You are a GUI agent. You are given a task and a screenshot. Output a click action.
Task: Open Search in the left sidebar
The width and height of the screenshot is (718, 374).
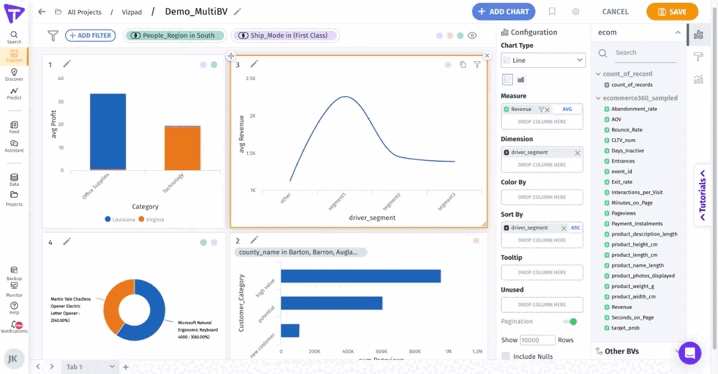(14, 37)
